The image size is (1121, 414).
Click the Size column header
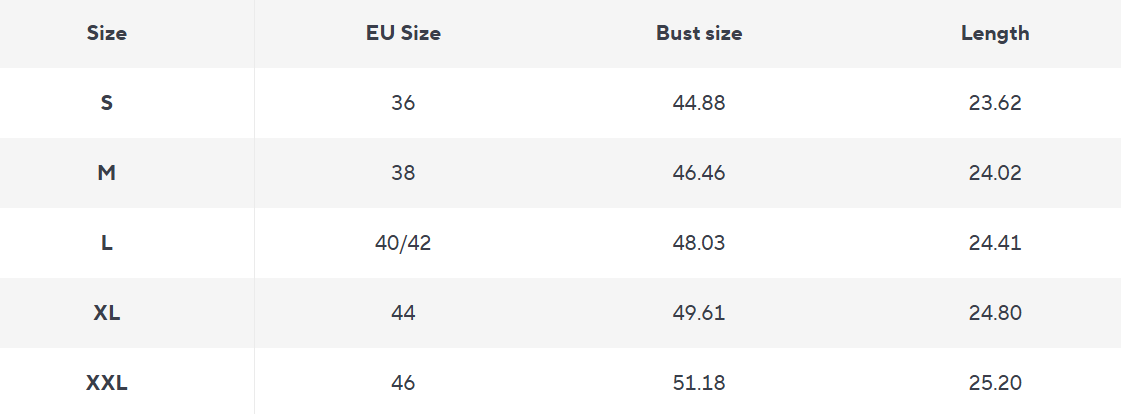(x=107, y=33)
